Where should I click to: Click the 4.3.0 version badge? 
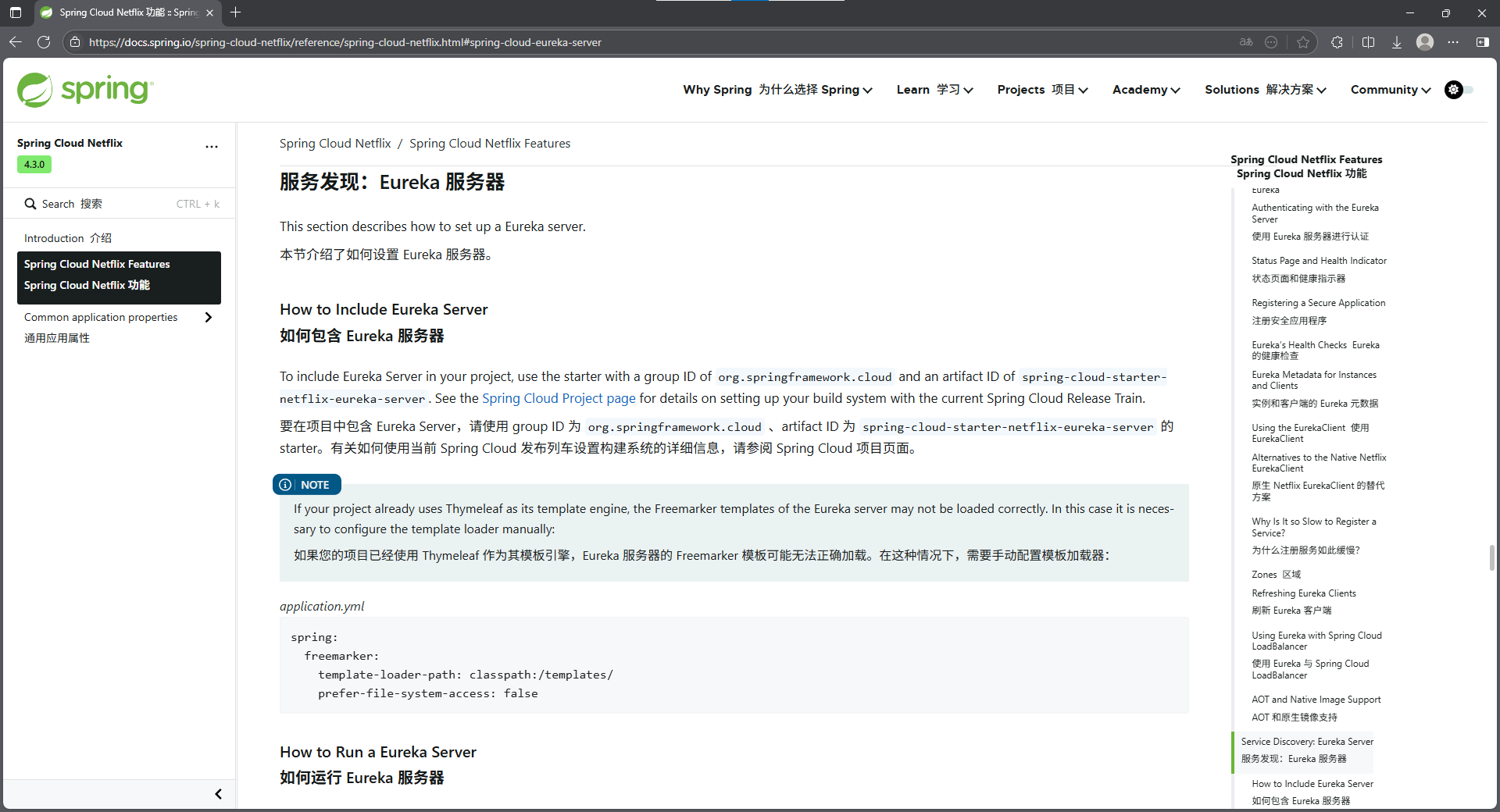coord(34,165)
